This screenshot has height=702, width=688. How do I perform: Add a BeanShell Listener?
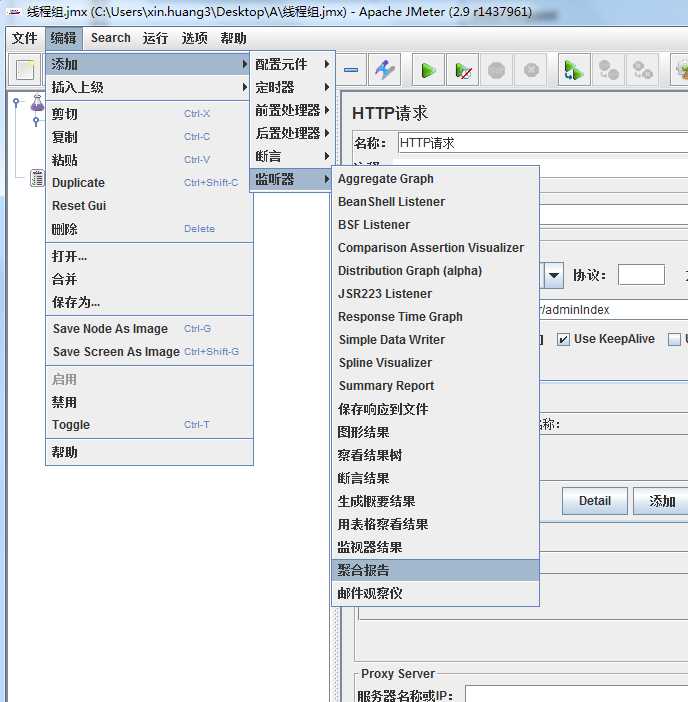pyautogui.click(x=435, y=201)
